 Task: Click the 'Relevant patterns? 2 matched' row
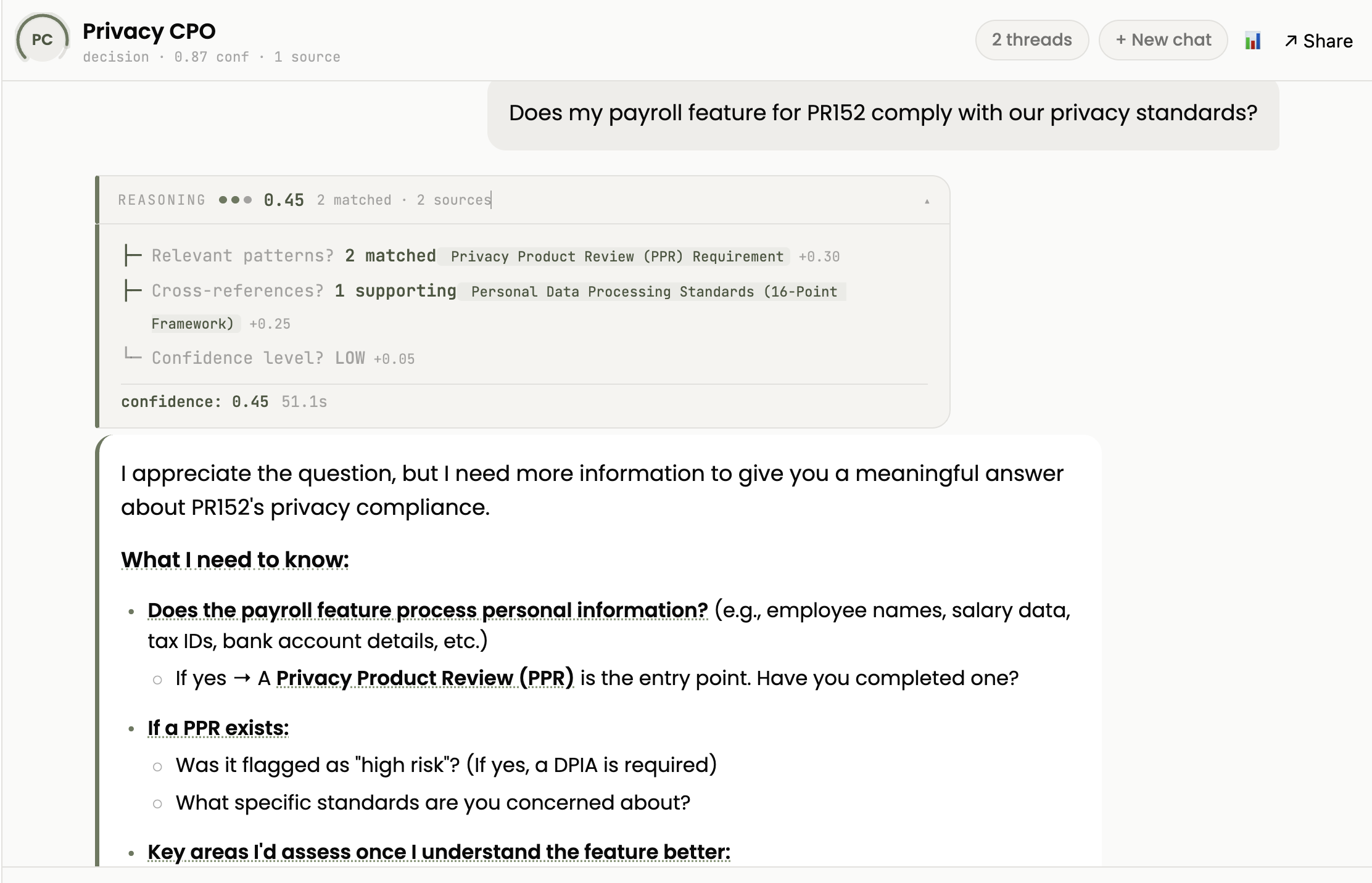pyautogui.click(x=482, y=256)
